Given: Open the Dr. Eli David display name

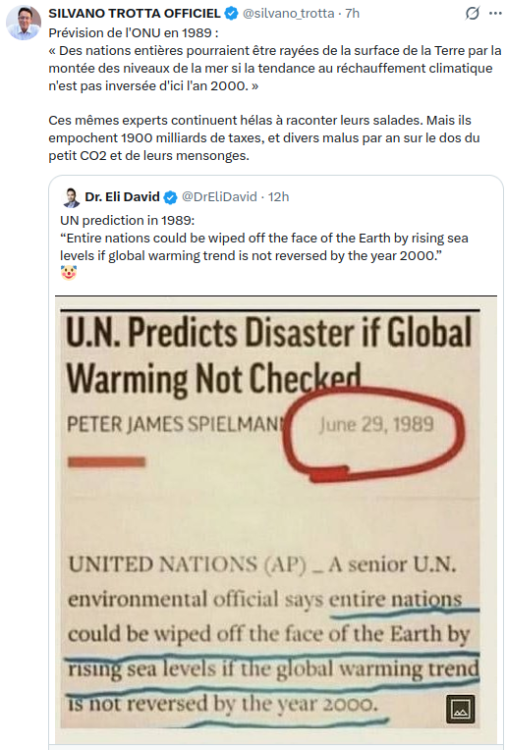Looking at the screenshot, I should pyautogui.click(x=122, y=197).
